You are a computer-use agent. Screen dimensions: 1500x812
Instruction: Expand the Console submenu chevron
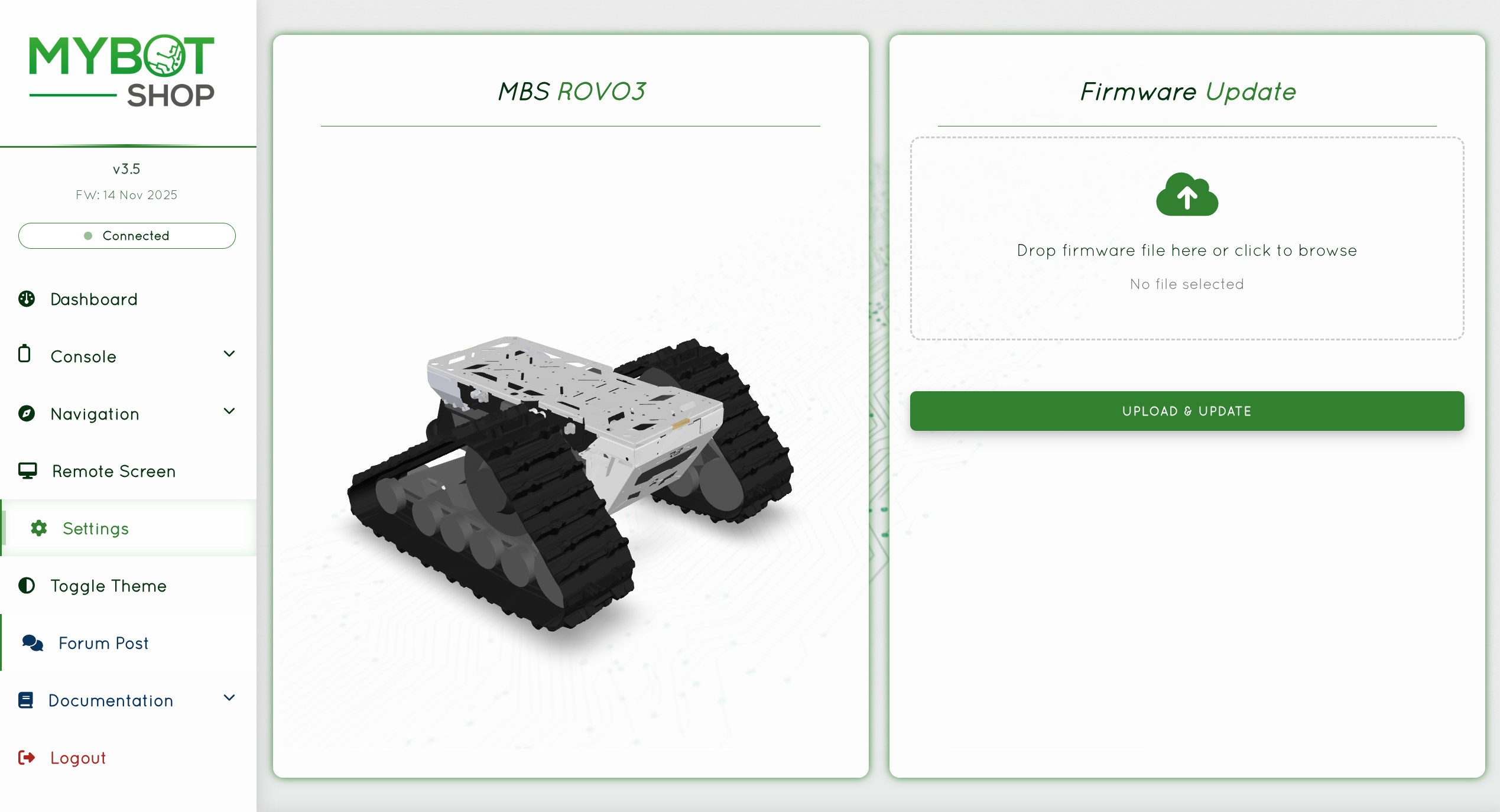tap(229, 354)
